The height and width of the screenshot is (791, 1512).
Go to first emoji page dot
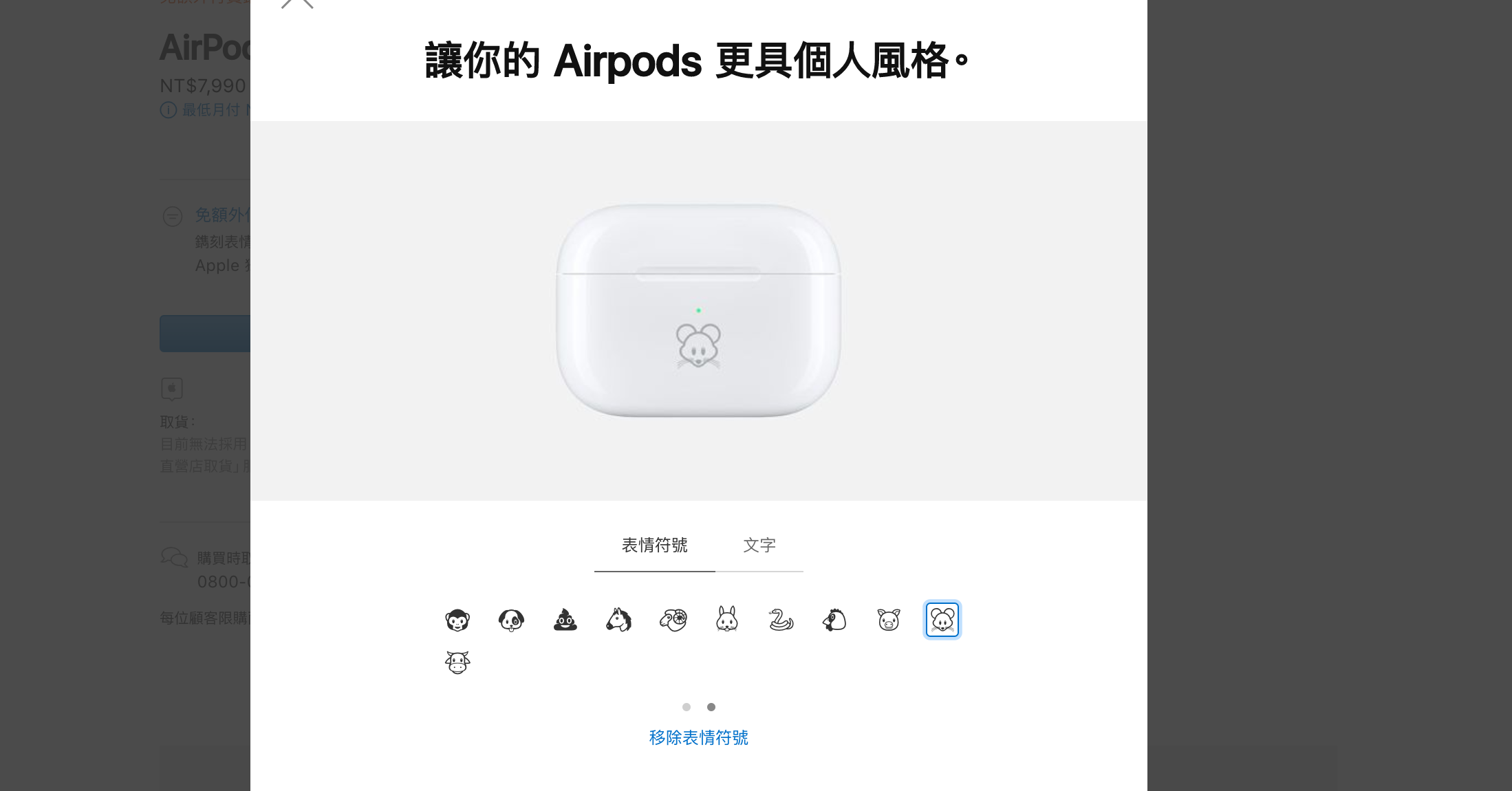tap(687, 707)
